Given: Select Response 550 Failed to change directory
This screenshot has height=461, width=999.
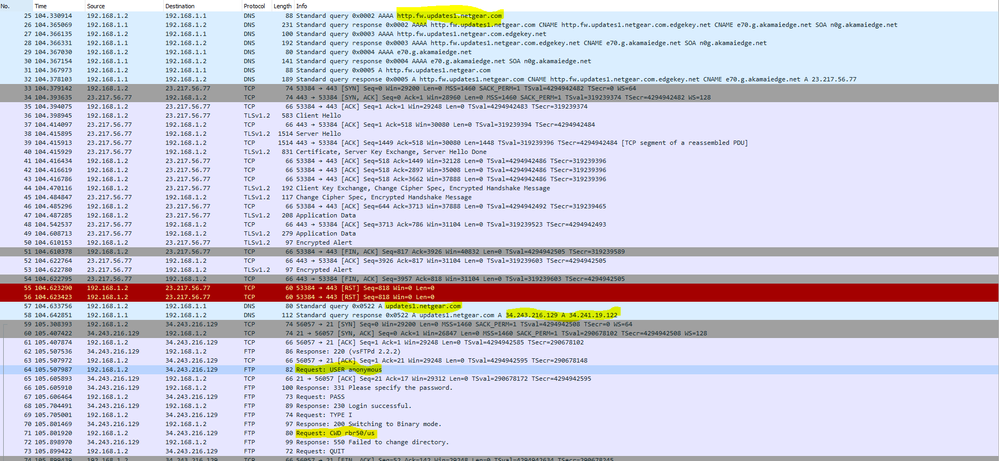Looking at the screenshot, I should pos(500,442).
